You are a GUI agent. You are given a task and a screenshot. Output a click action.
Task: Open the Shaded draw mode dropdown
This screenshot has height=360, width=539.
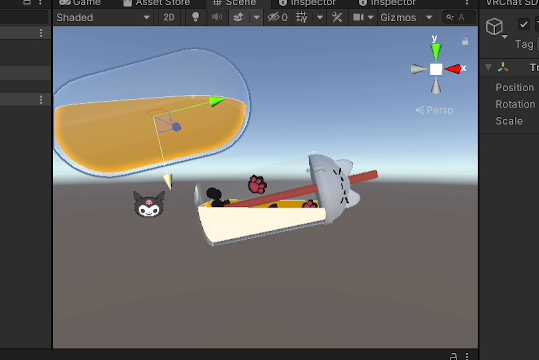coord(103,17)
